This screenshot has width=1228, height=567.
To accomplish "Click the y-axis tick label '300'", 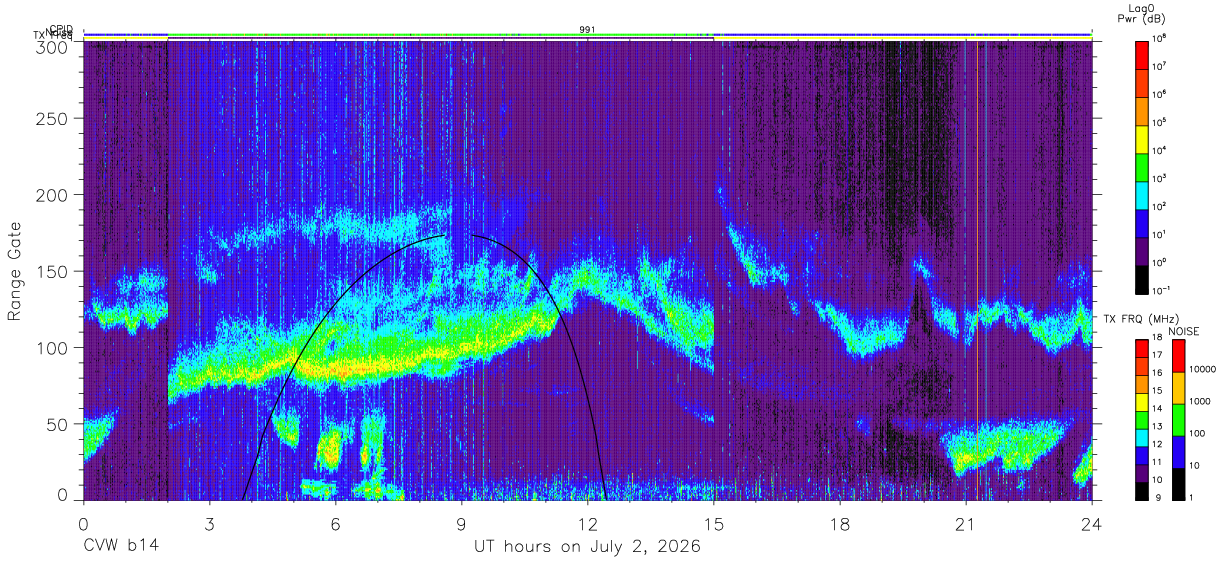I will point(53,46).
